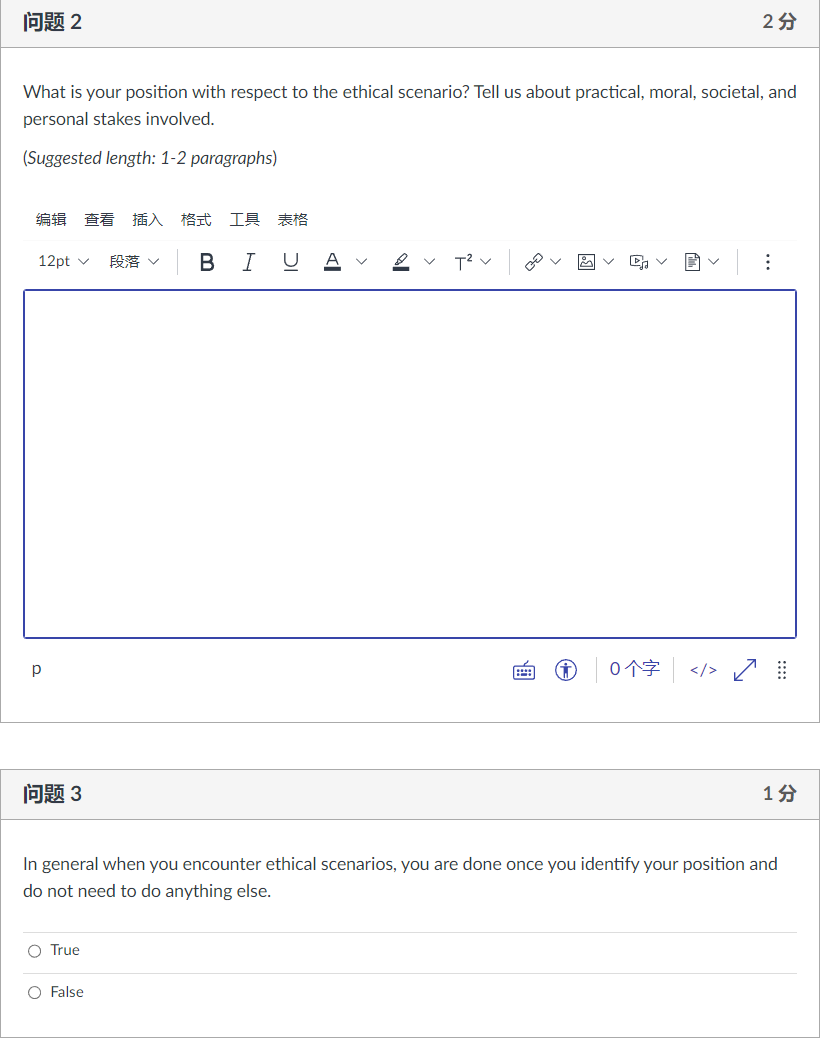Click the p element path indicator
820x1047 pixels.
36,669
